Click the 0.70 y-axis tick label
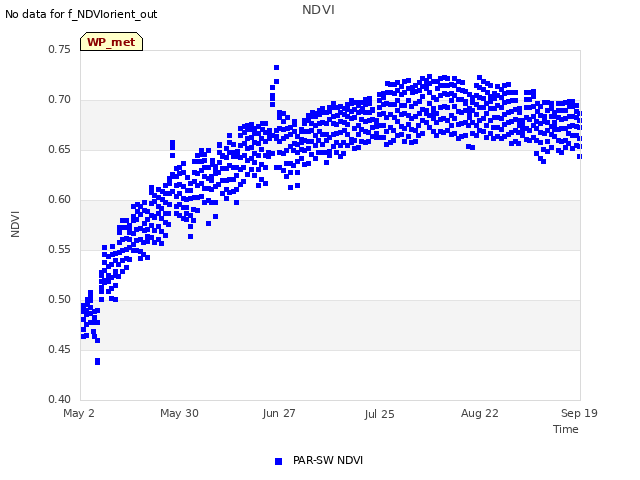 pos(59,99)
